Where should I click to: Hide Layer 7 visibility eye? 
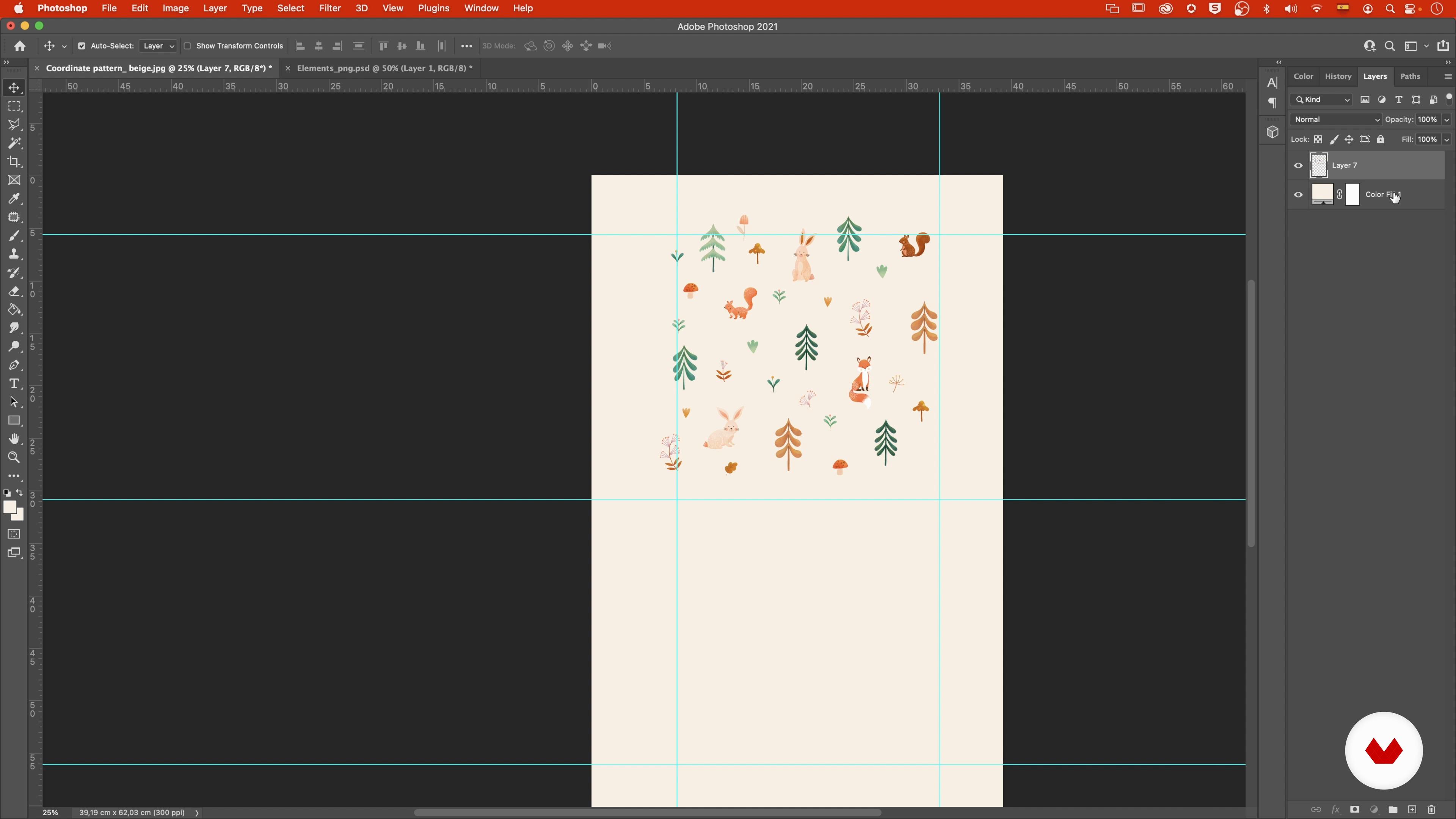point(1298,166)
